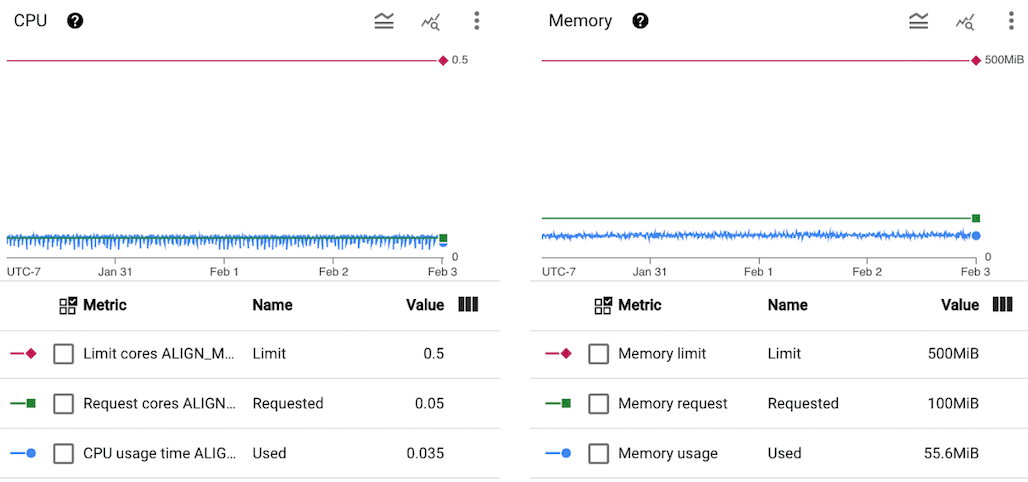
Task: Open Memory chart in Metrics Explorer
Action: (964, 22)
